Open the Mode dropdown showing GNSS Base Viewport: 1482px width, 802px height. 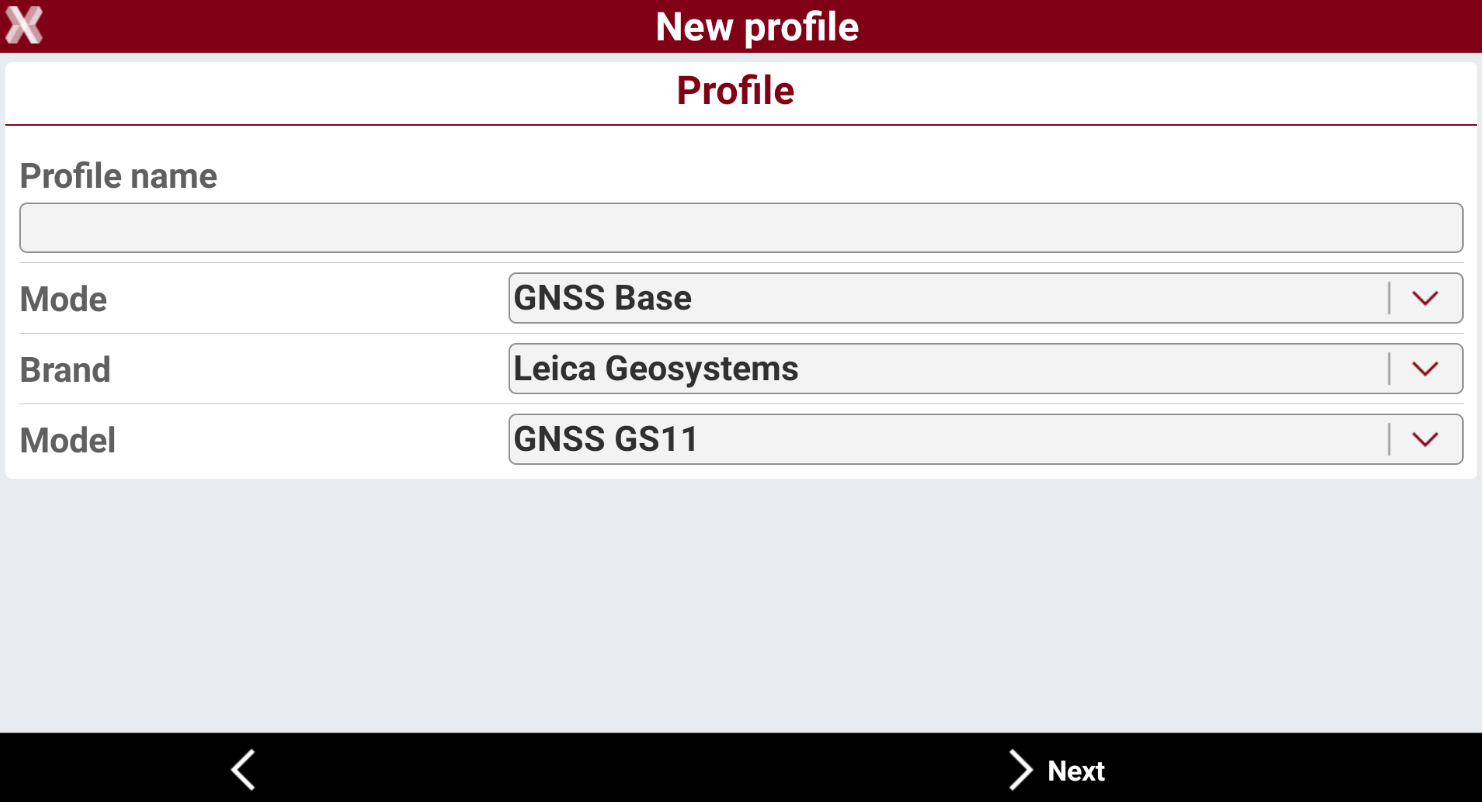[986, 298]
